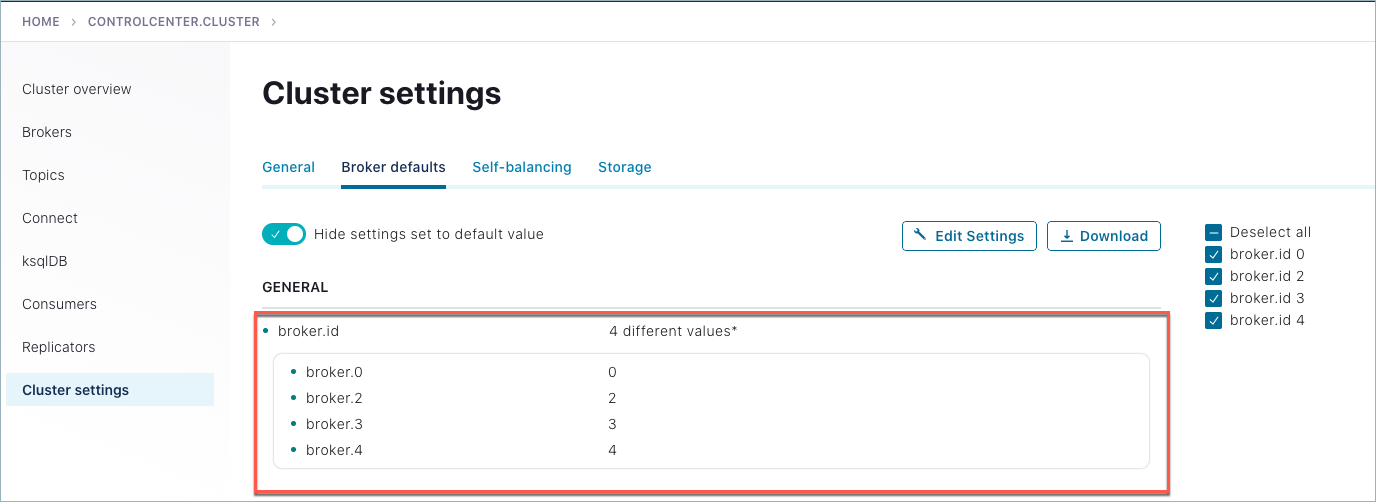The height and width of the screenshot is (502, 1376).
Task: Open the Self-balancing tab
Action: pos(521,167)
